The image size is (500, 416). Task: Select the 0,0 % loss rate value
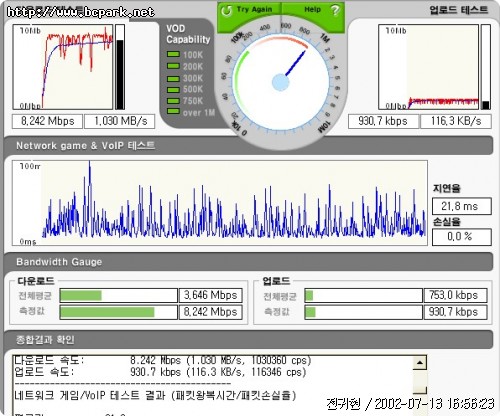point(462,237)
